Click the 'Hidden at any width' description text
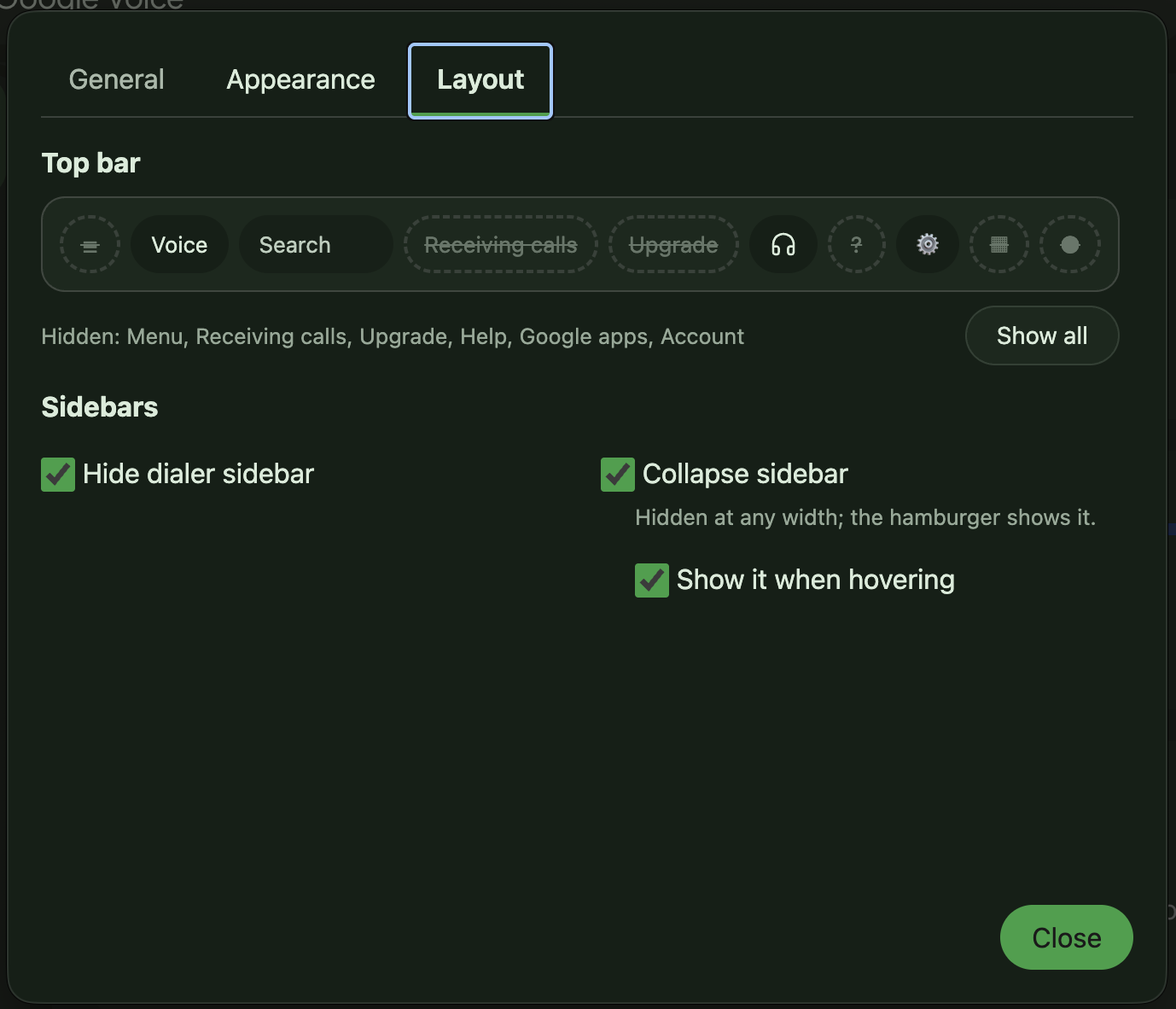The width and height of the screenshot is (1176, 1009). tap(865, 518)
